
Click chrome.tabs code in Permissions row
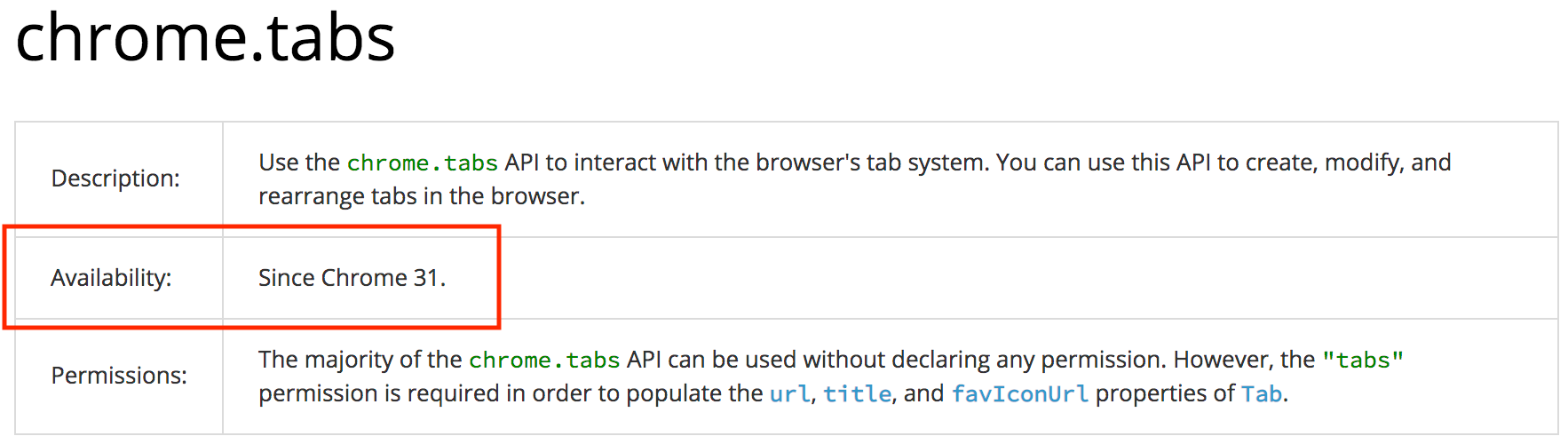(544, 361)
